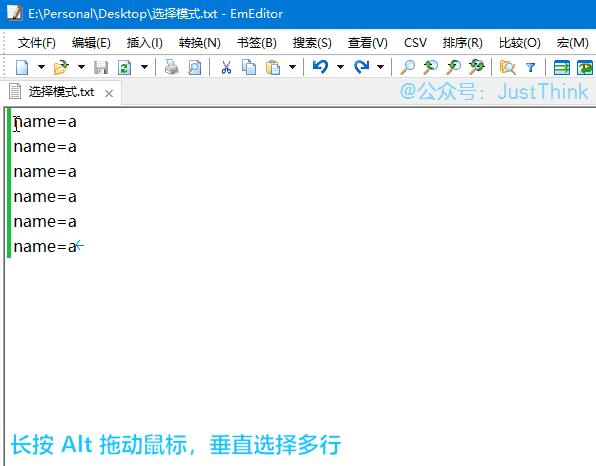
Task: Click the Find magnifier icon
Action: click(x=407, y=67)
